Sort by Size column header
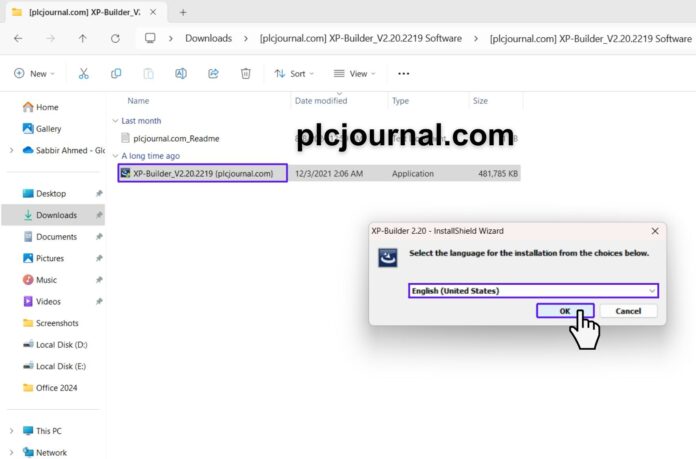This screenshot has width=696, height=459. tap(480, 101)
